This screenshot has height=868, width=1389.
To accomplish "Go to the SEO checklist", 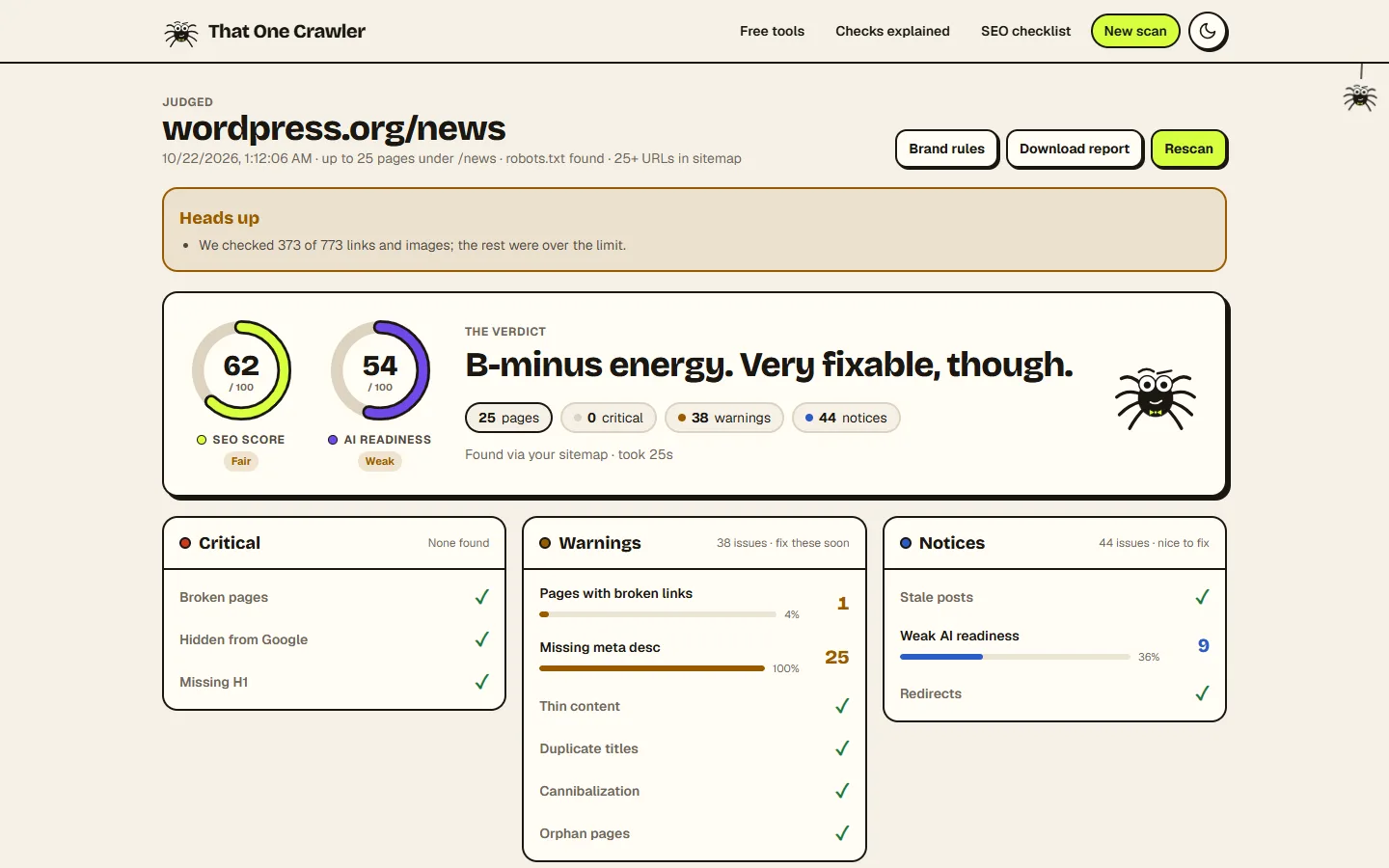I will tap(1025, 31).
